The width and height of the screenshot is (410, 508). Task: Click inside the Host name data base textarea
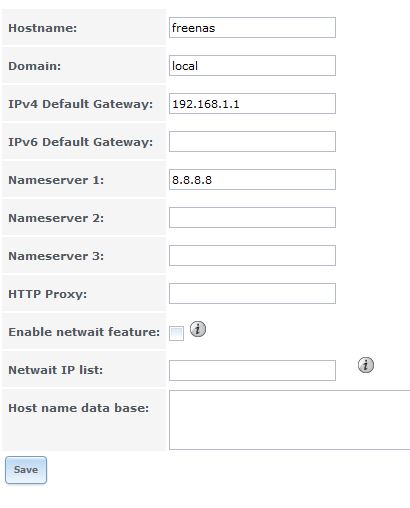(290, 420)
